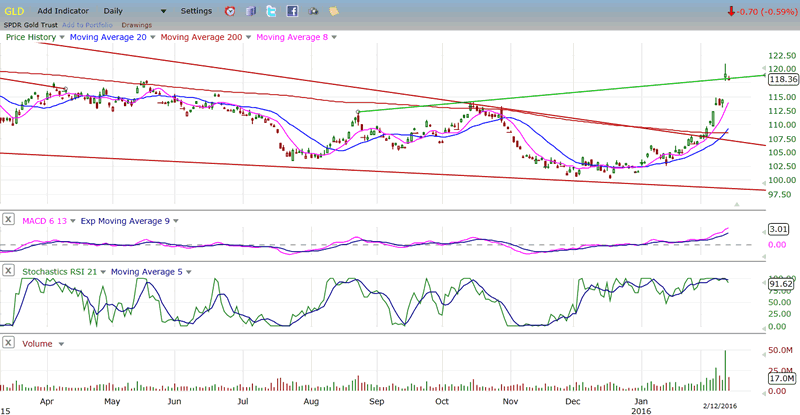This screenshot has width=800, height=415.
Task: Click the alarm clock alert icon
Action: coord(230,11)
